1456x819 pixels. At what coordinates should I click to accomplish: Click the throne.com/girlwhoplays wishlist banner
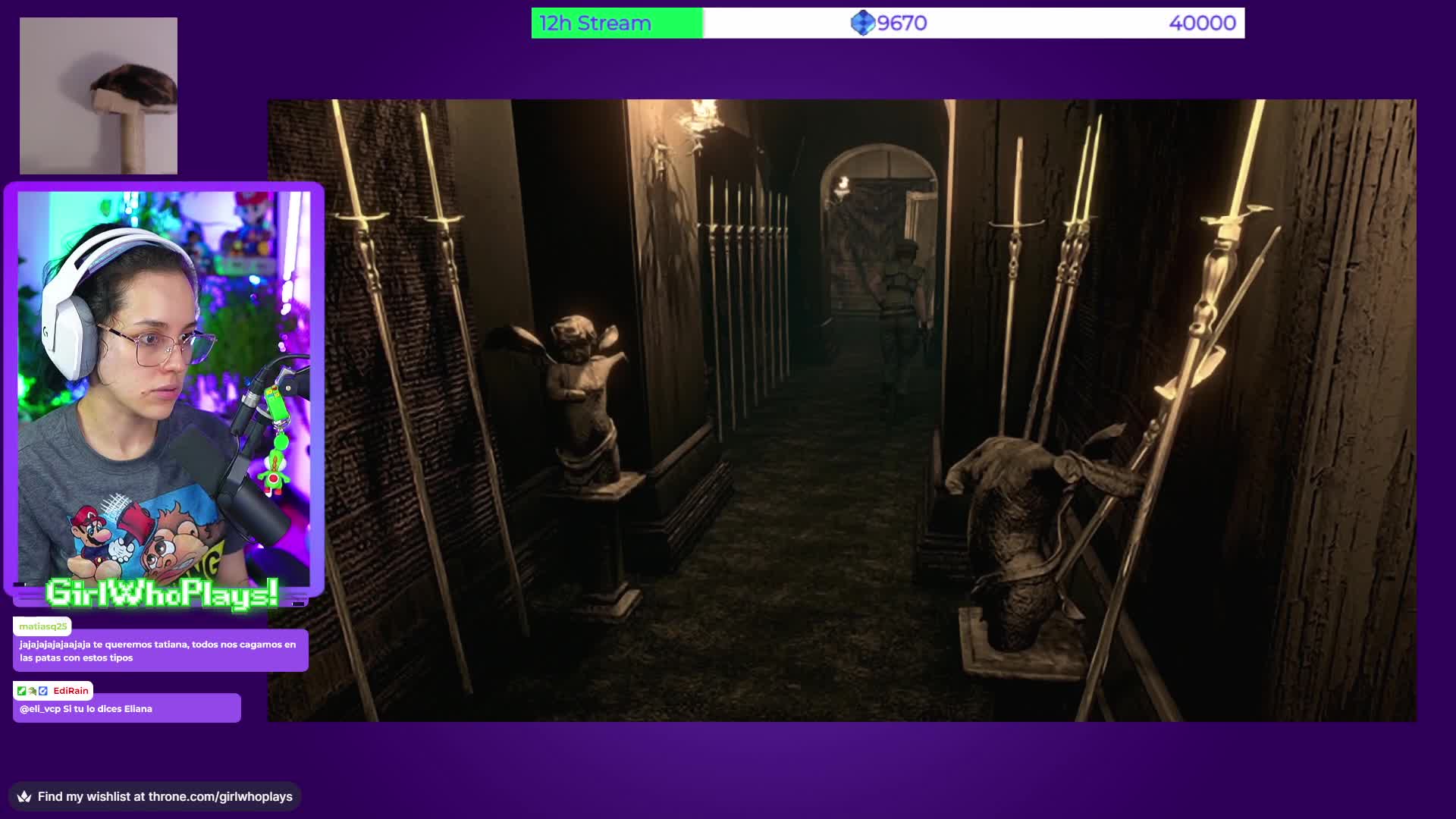(155, 796)
